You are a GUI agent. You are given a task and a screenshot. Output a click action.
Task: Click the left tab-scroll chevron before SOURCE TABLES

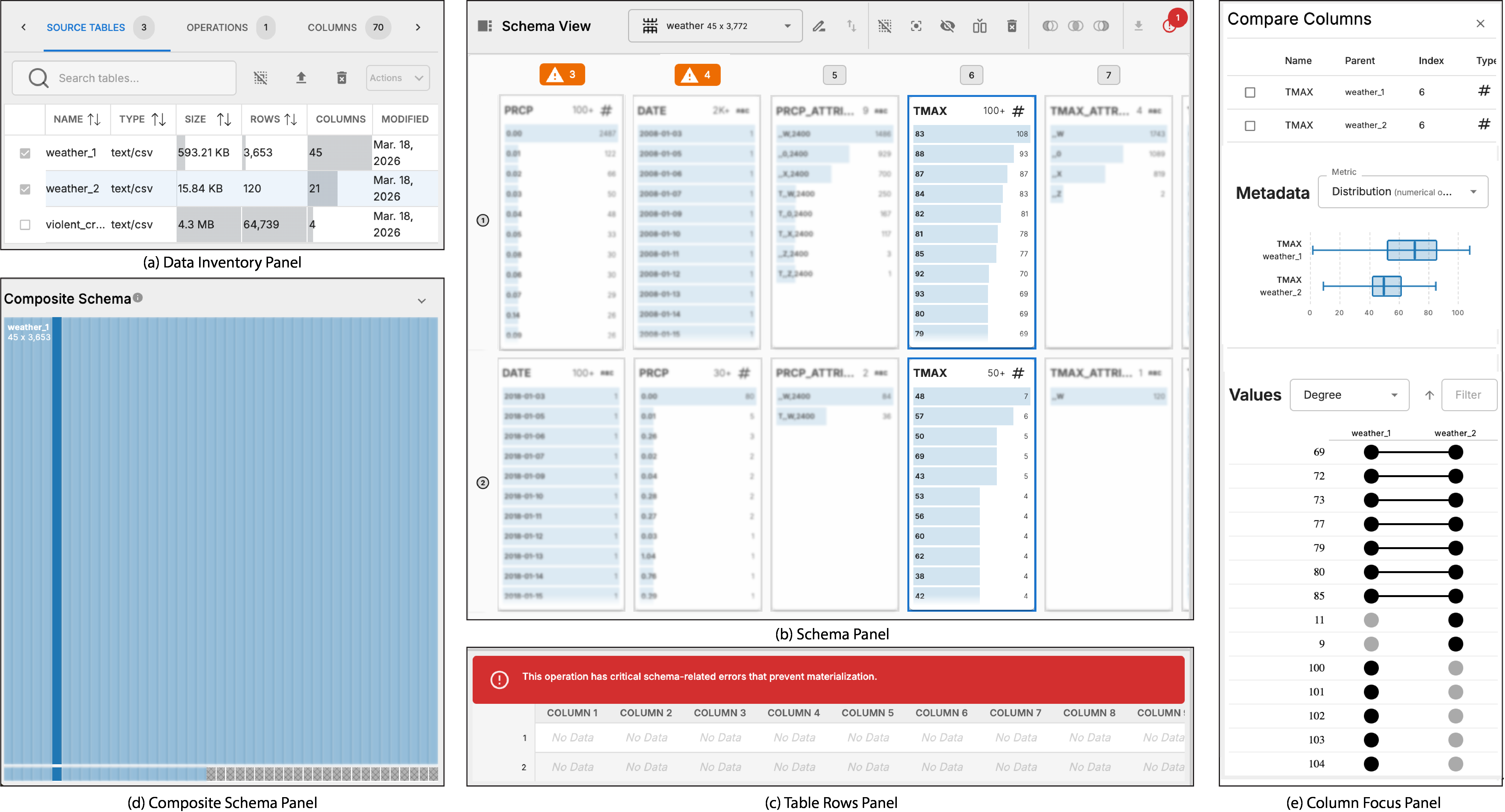pyautogui.click(x=23, y=27)
